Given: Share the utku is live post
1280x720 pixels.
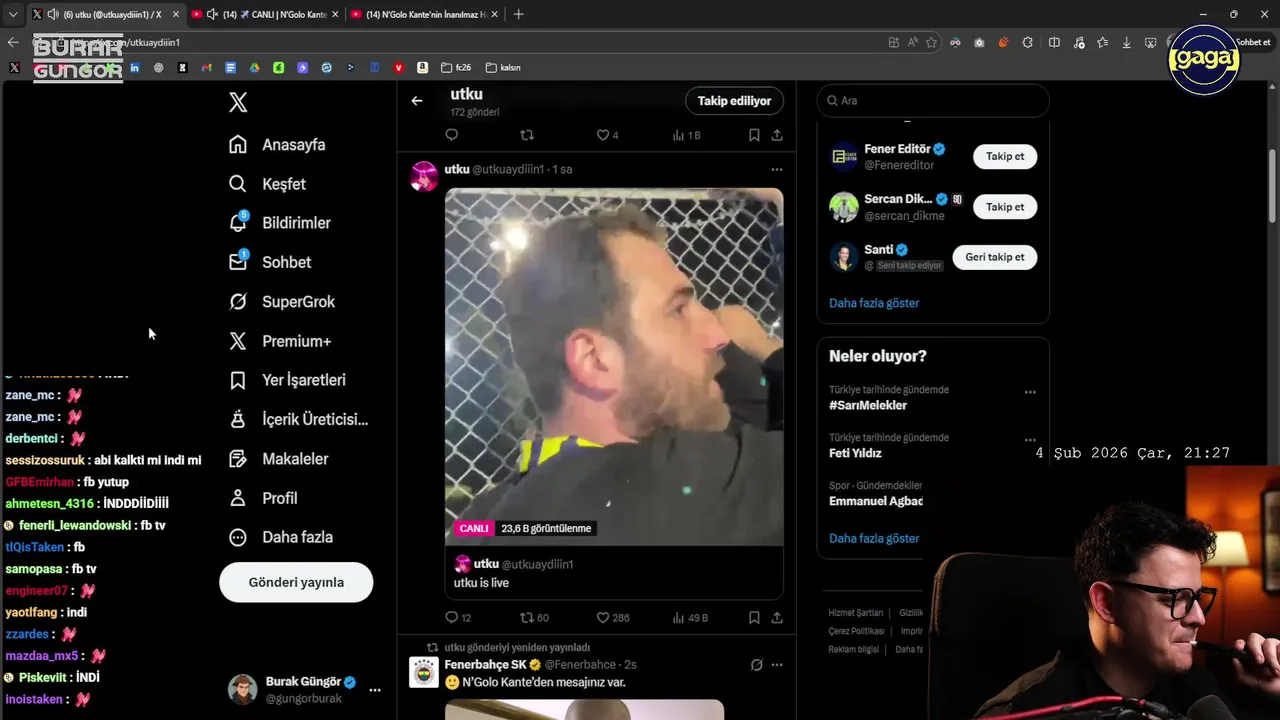Looking at the screenshot, I should (x=777, y=618).
